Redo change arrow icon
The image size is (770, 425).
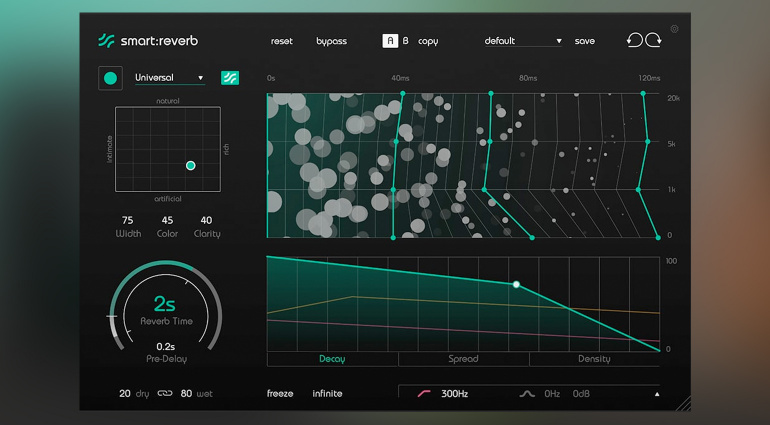[x=654, y=40]
